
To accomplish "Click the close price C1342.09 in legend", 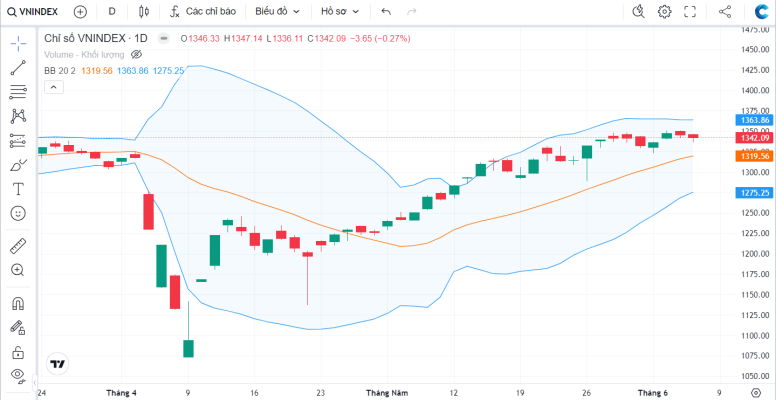I will click(x=326, y=38).
